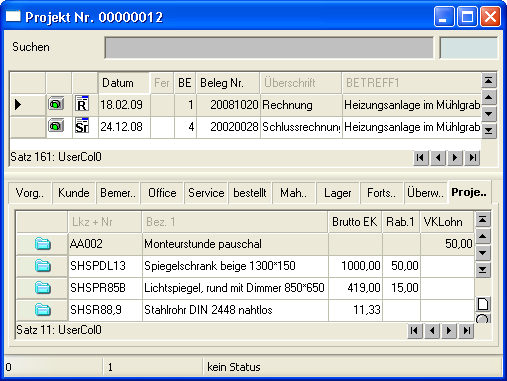The width and height of the screenshot is (507, 381).
Task: Open the Lager tab
Action: coord(338,193)
